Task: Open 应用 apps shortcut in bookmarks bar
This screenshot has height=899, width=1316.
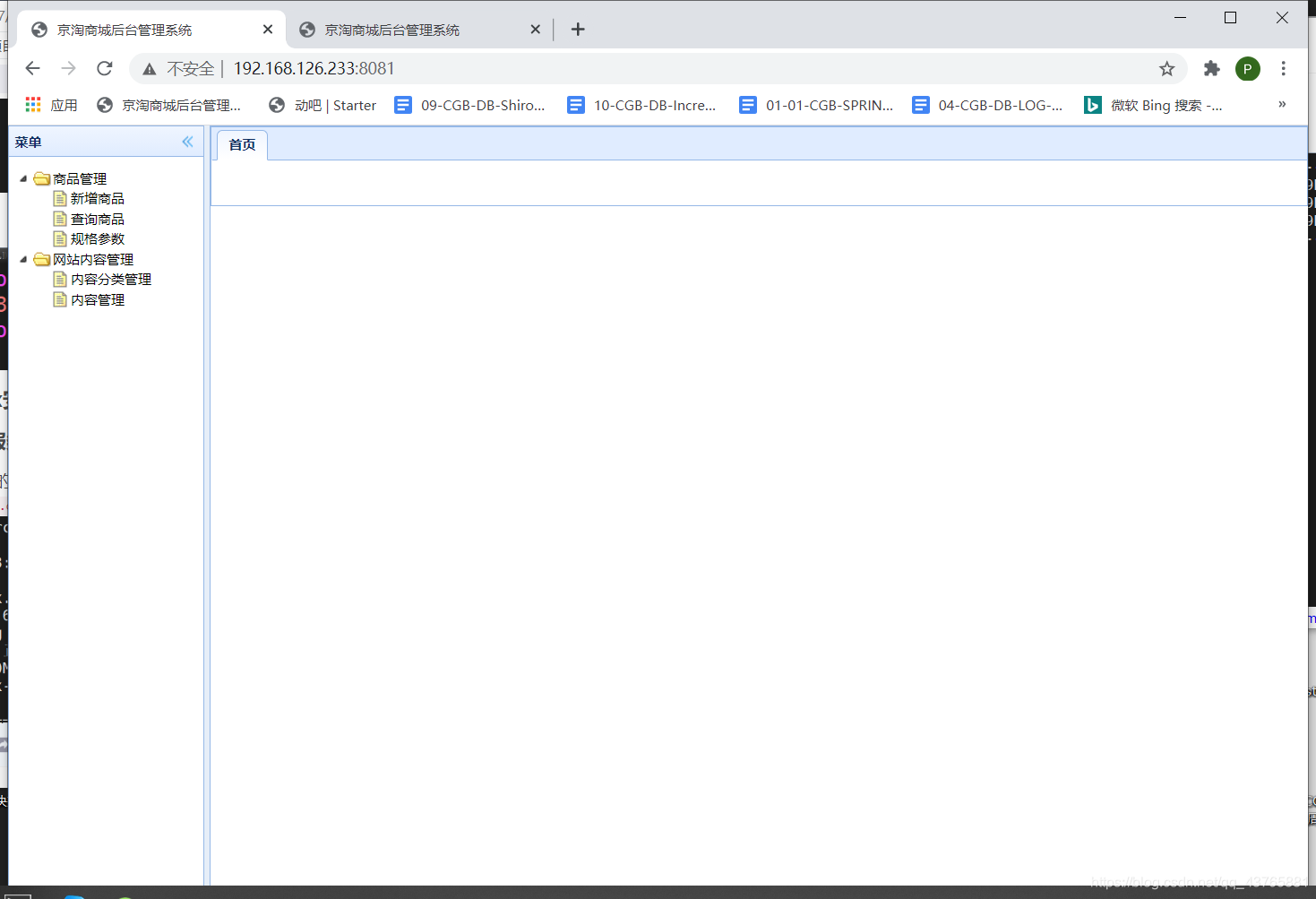Action: [x=51, y=105]
